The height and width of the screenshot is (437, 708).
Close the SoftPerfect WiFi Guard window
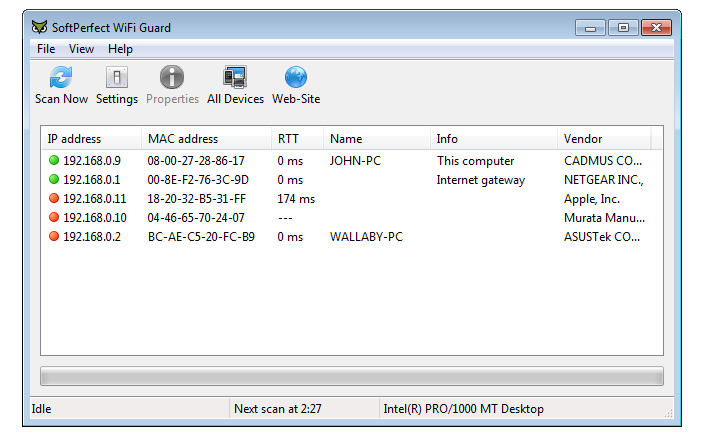(x=657, y=28)
